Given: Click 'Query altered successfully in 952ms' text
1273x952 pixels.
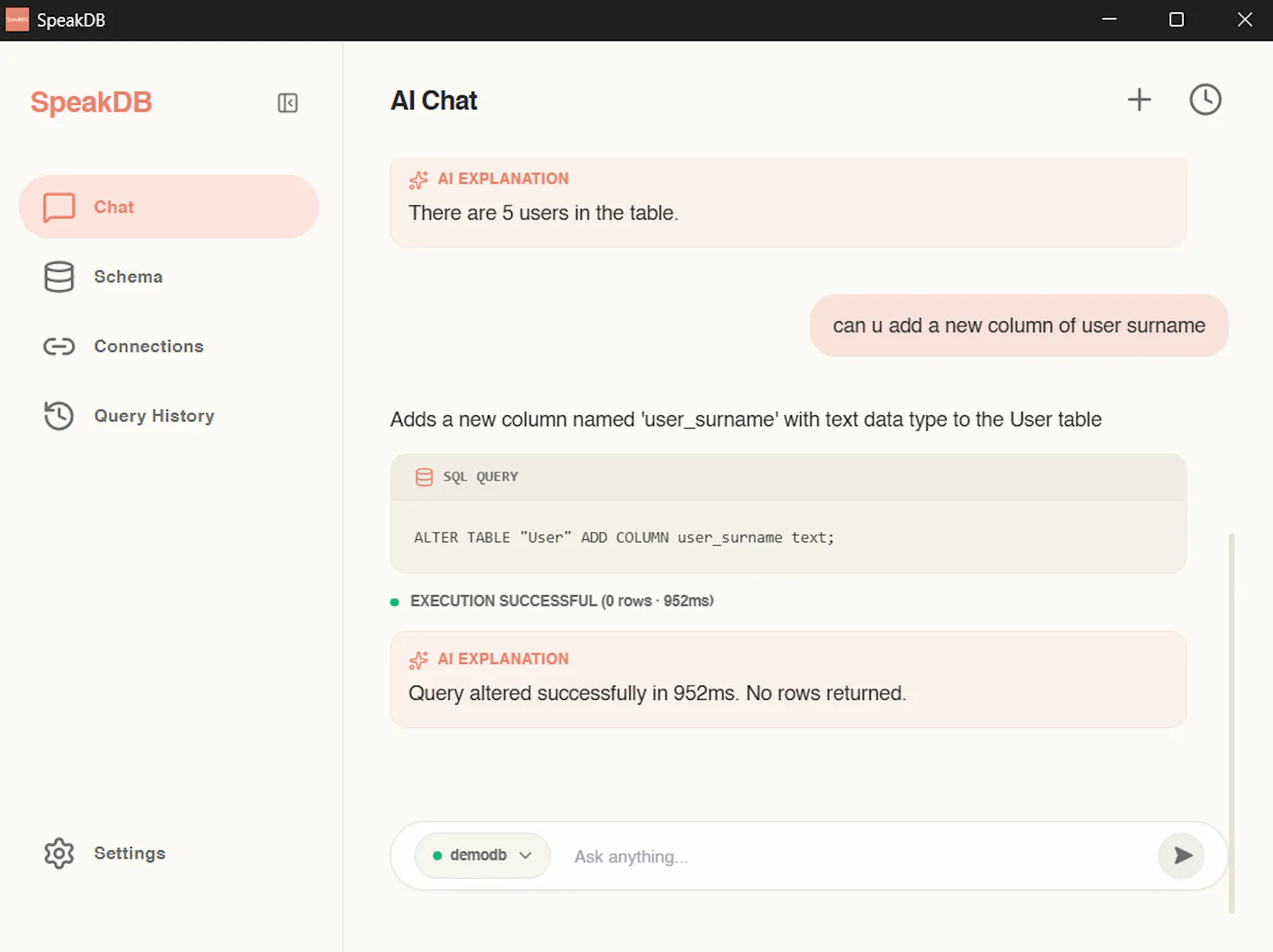Looking at the screenshot, I should tap(657, 694).
